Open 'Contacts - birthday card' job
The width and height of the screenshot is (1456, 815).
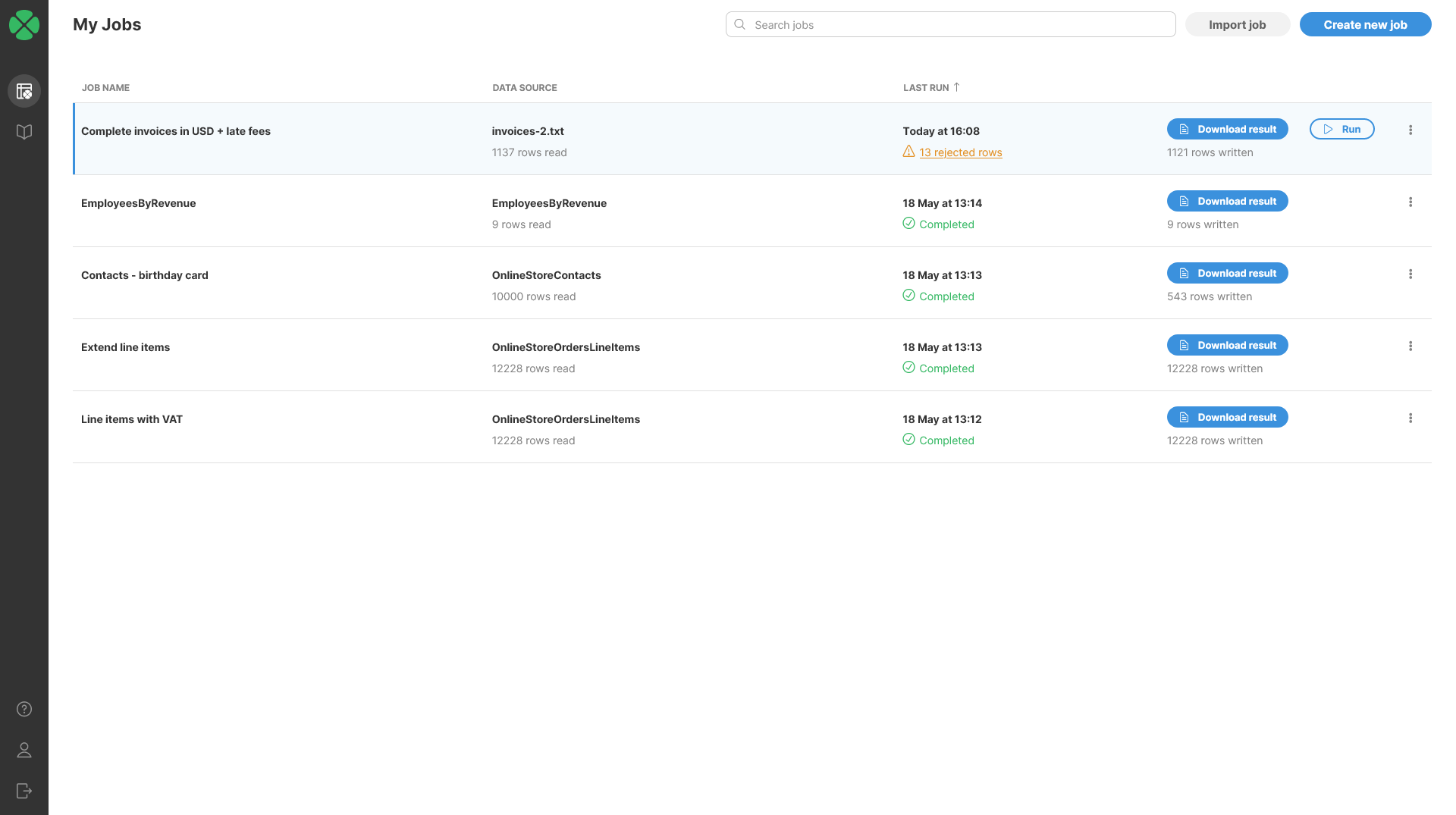coord(144,275)
